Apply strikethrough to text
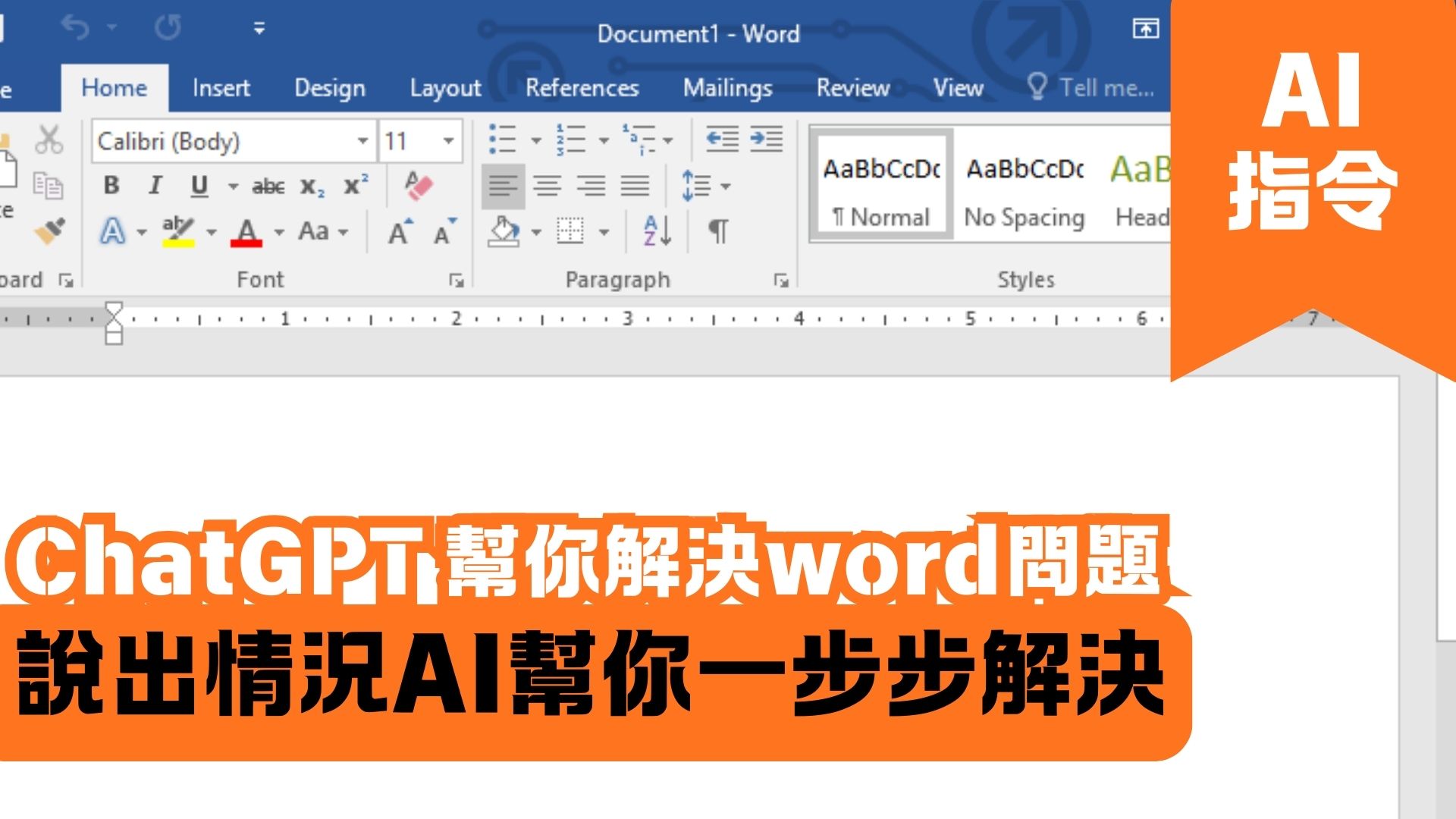Screen dimensions: 1456x819 (x=269, y=186)
